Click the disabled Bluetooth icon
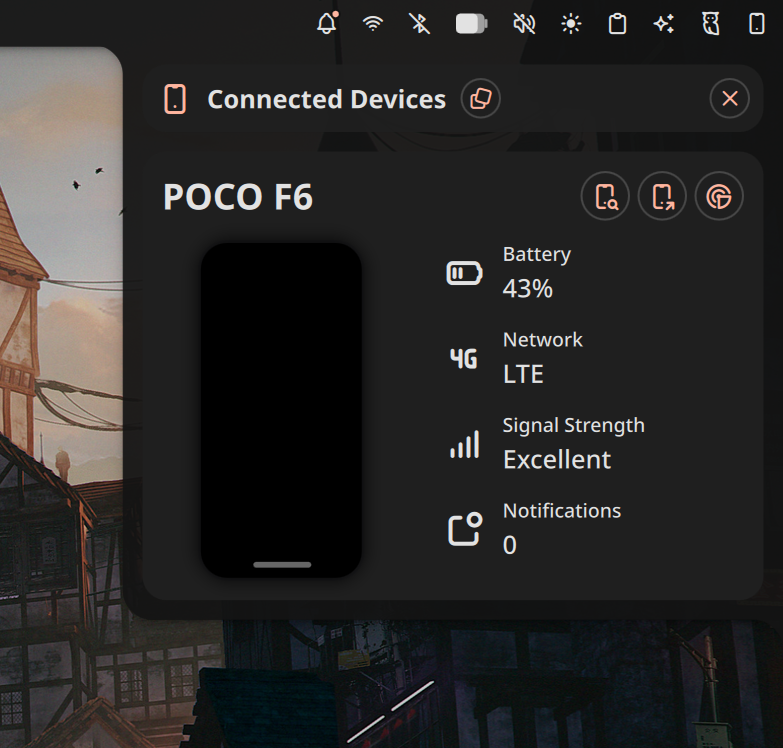This screenshot has width=783, height=748. pyautogui.click(x=419, y=23)
